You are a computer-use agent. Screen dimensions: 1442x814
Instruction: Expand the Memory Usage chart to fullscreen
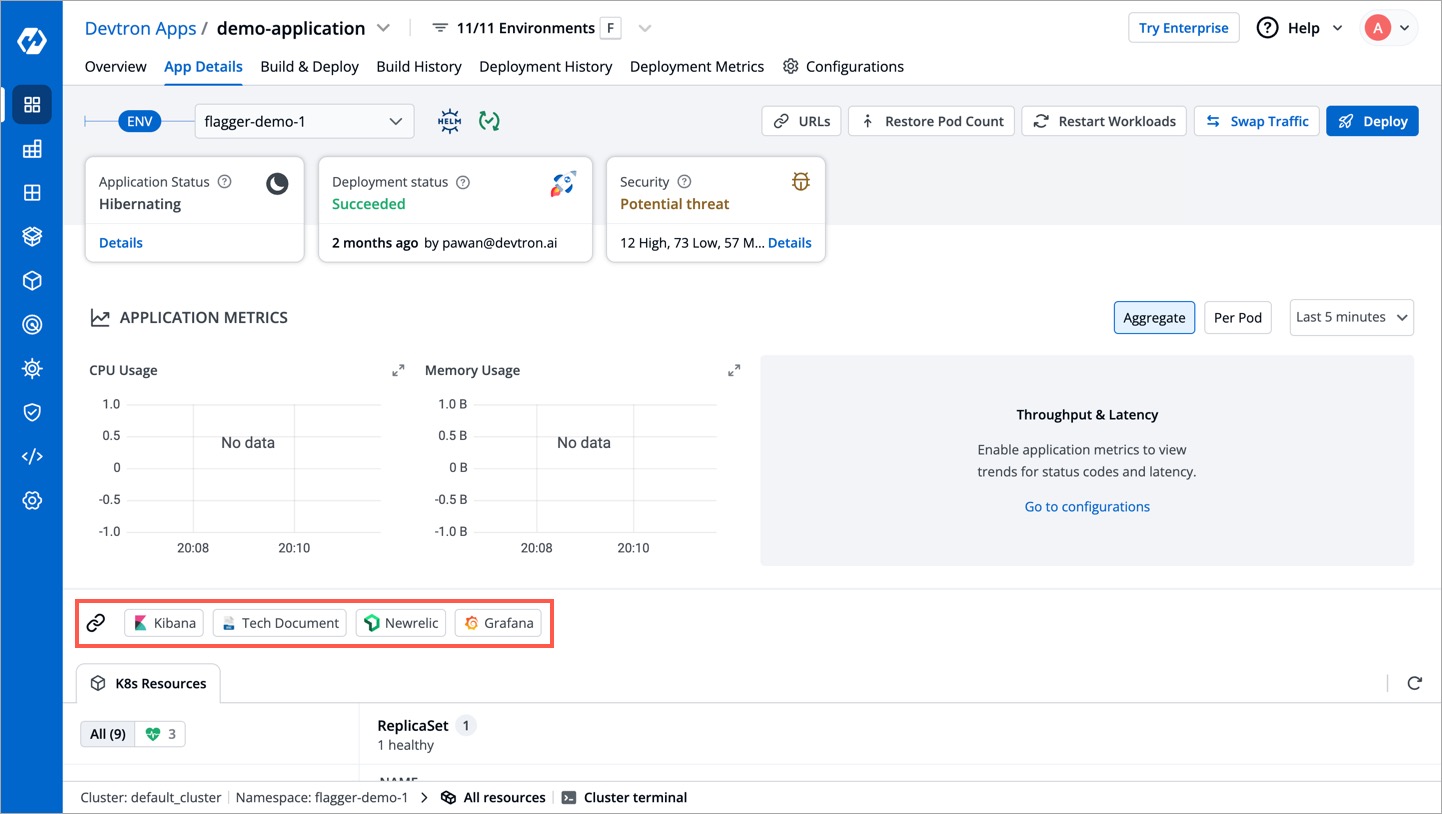[734, 370]
